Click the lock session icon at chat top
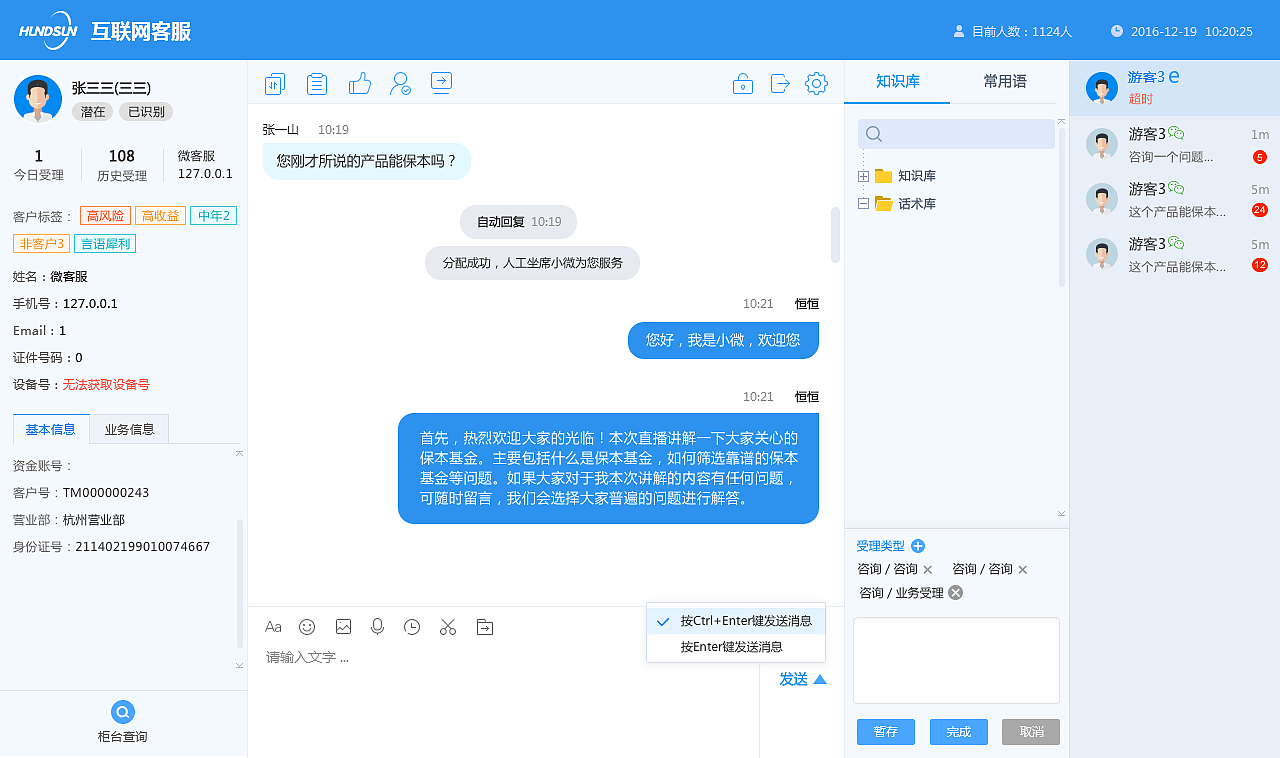This screenshot has width=1280, height=758. tap(742, 83)
